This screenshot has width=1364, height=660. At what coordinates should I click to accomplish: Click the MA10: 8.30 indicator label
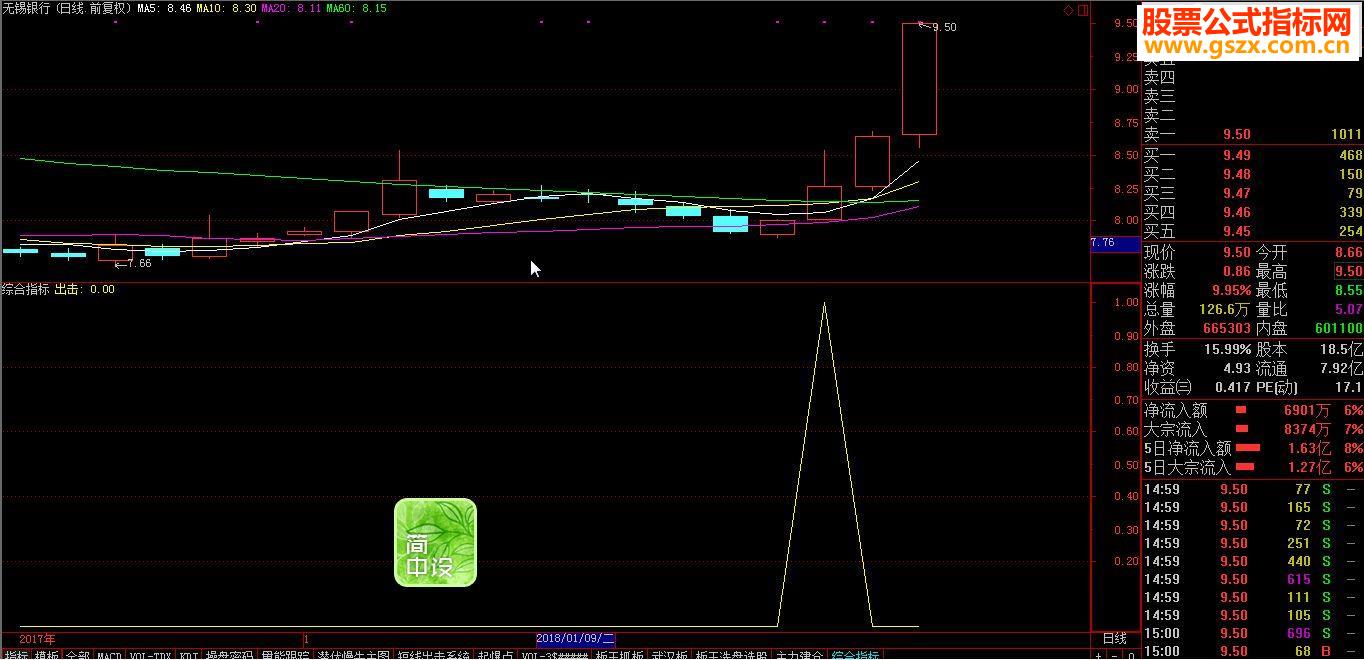[x=225, y=8]
